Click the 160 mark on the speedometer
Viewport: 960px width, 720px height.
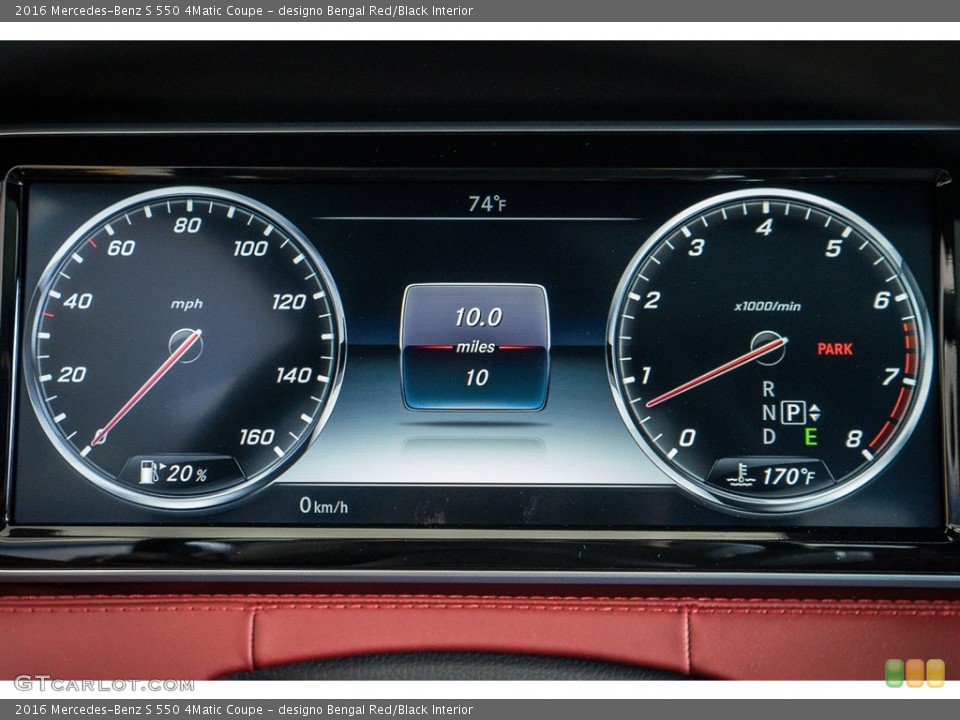coord(257,437)
